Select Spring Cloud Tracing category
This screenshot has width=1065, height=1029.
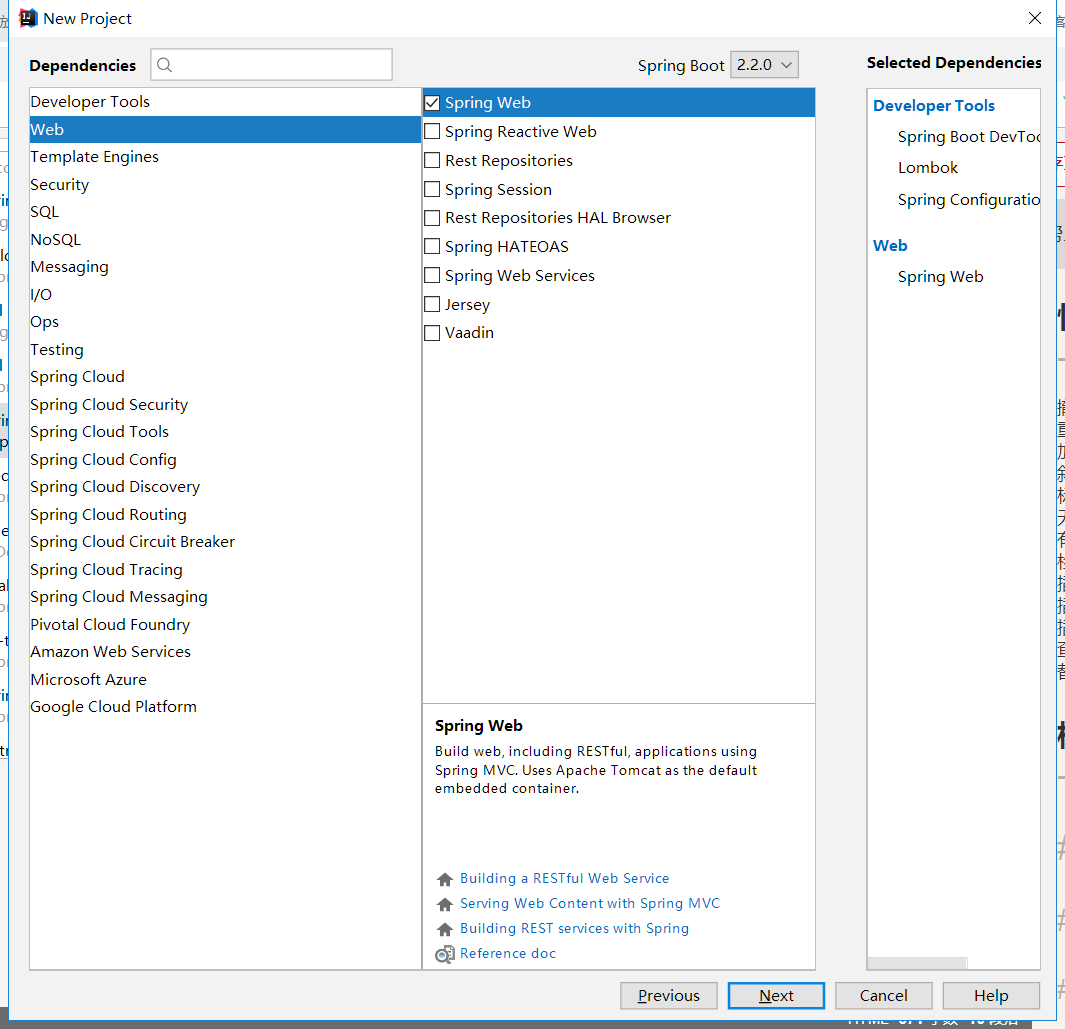[225, 570]
